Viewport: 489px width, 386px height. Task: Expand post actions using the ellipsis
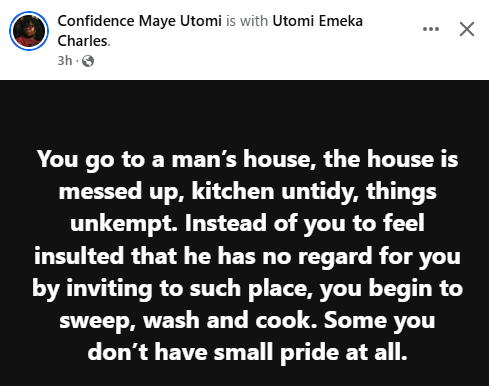pos(431,29)
